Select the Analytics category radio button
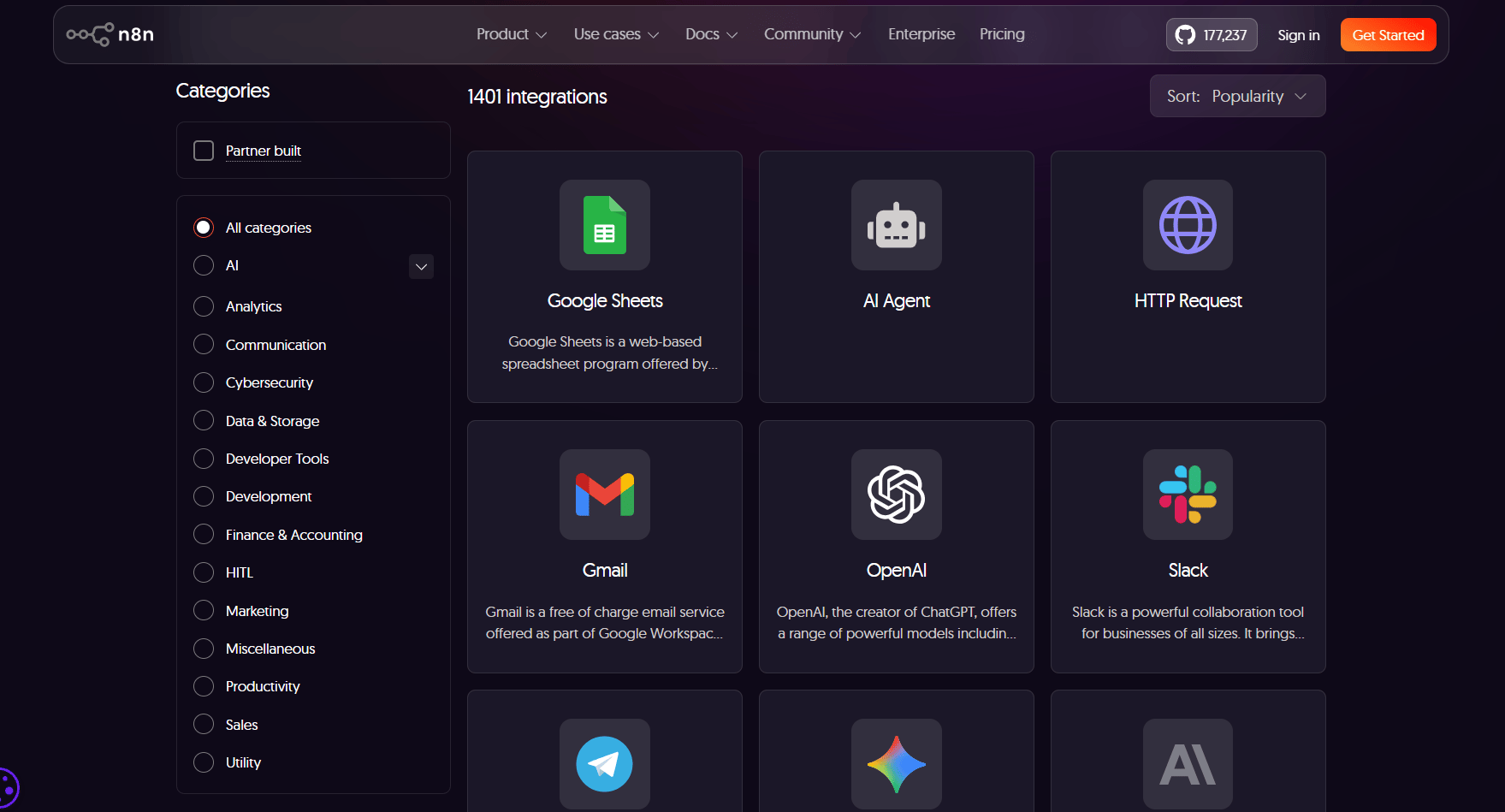This screenshot has height=812, width=1505. coord(204,306)
